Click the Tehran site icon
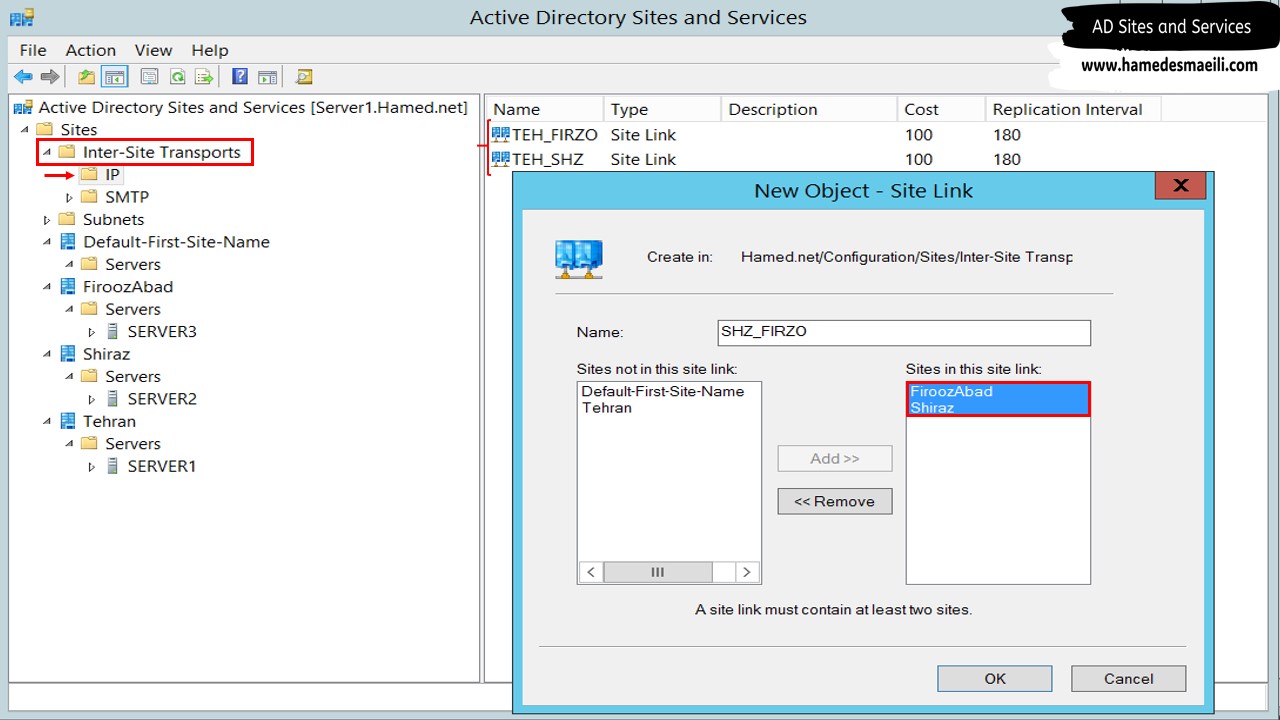Viewport: 1280px width, 720px height. click(67, 421)
